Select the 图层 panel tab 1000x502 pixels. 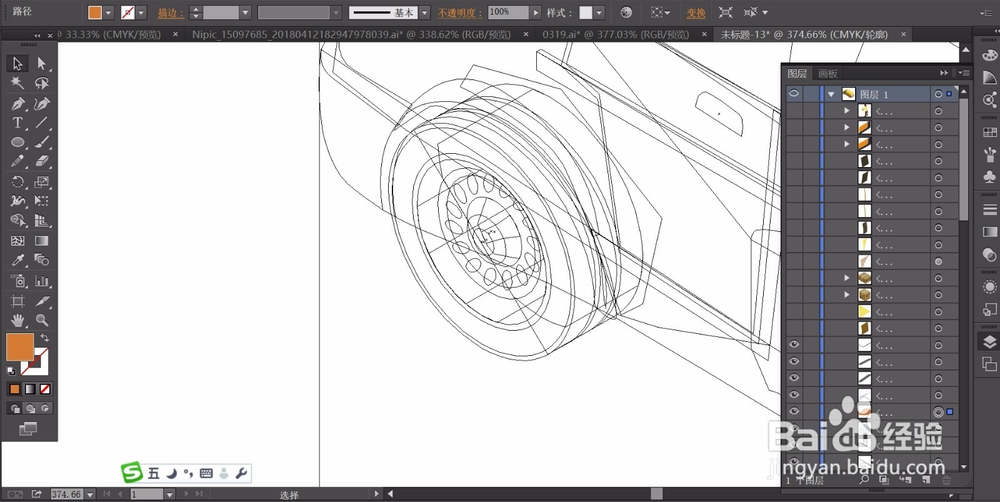point(797,73)
